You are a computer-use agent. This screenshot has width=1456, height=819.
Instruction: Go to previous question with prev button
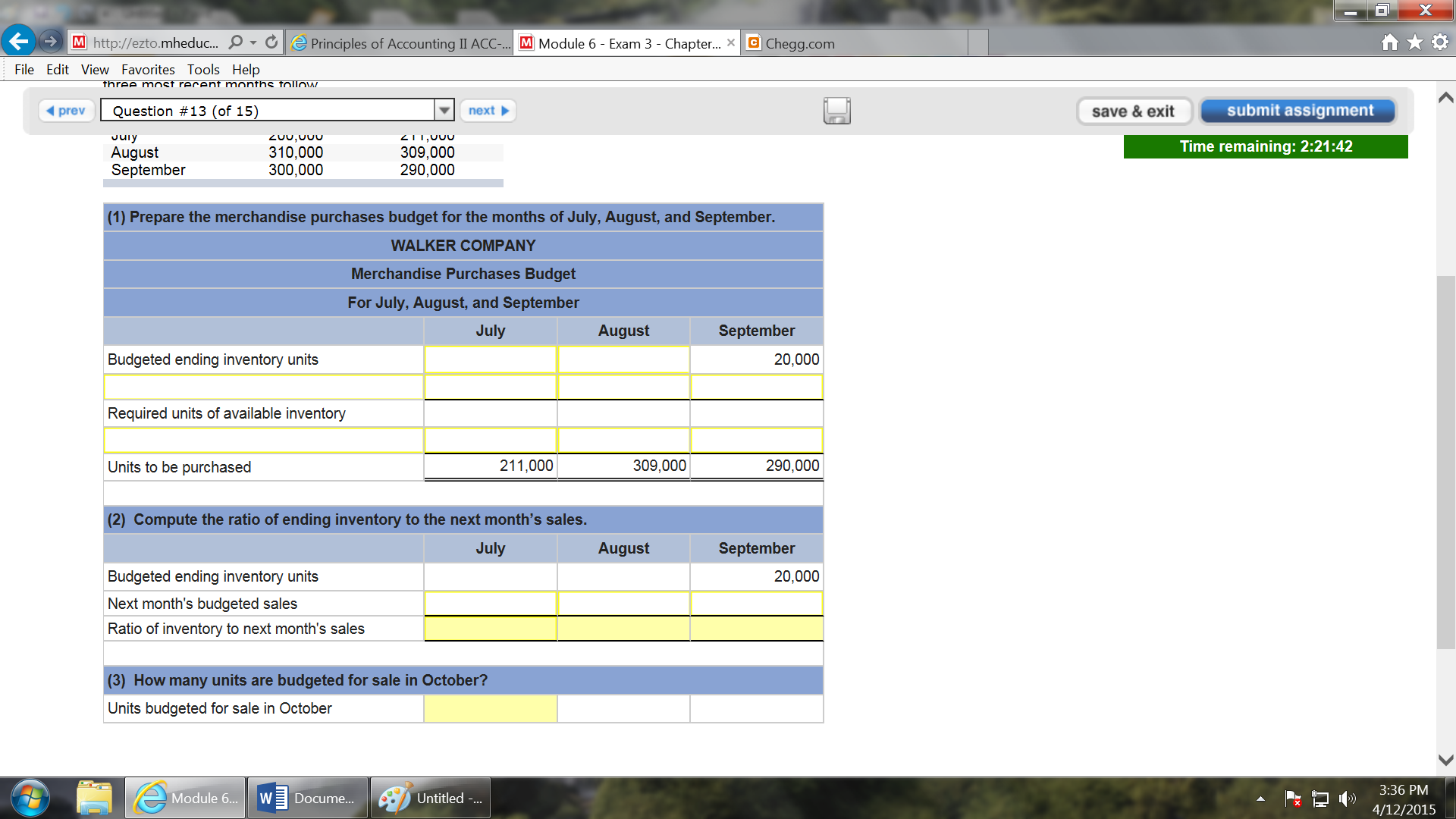pyautogui.click(x=67, y=111)
